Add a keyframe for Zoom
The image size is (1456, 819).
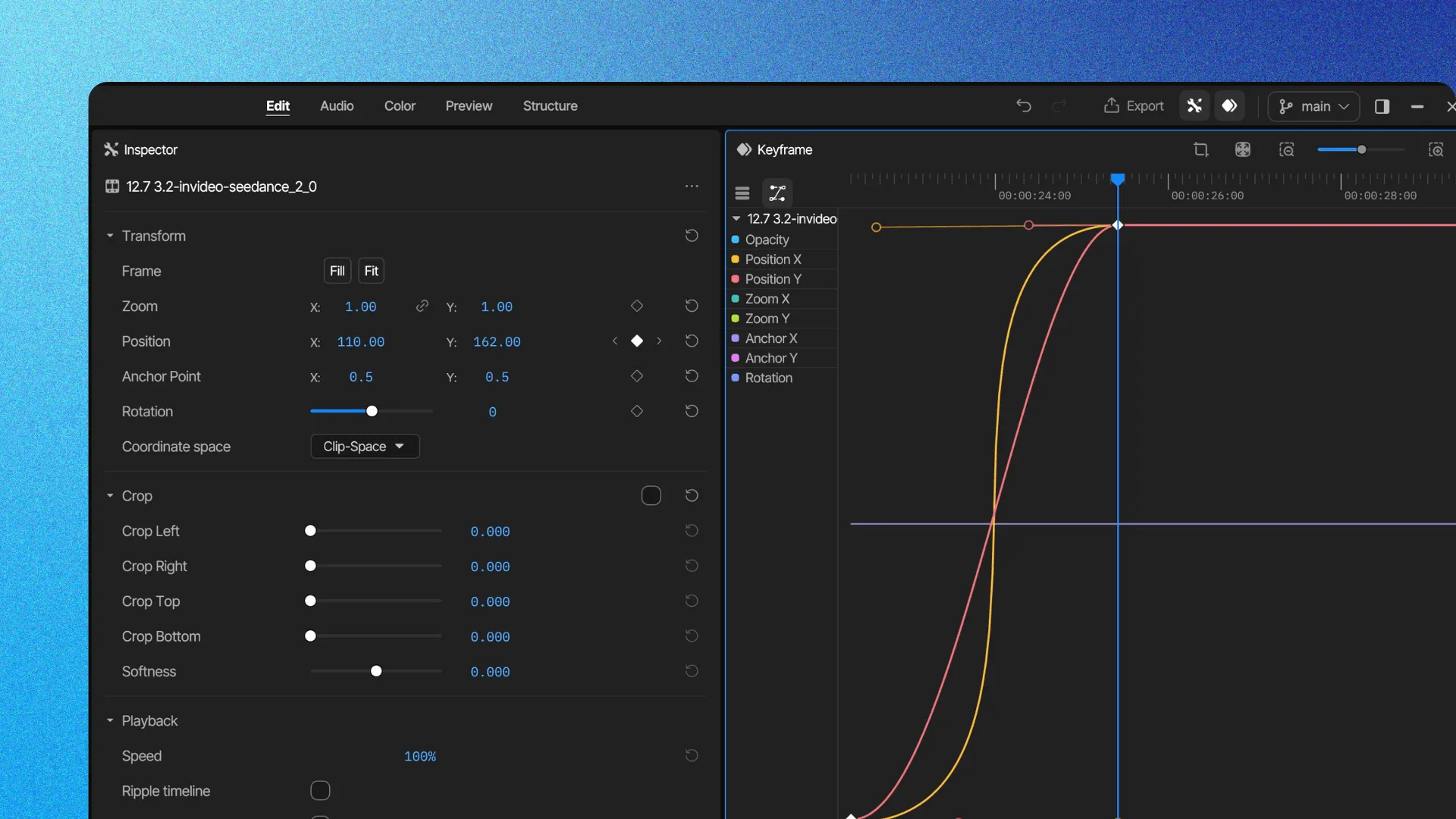(637, 306)
